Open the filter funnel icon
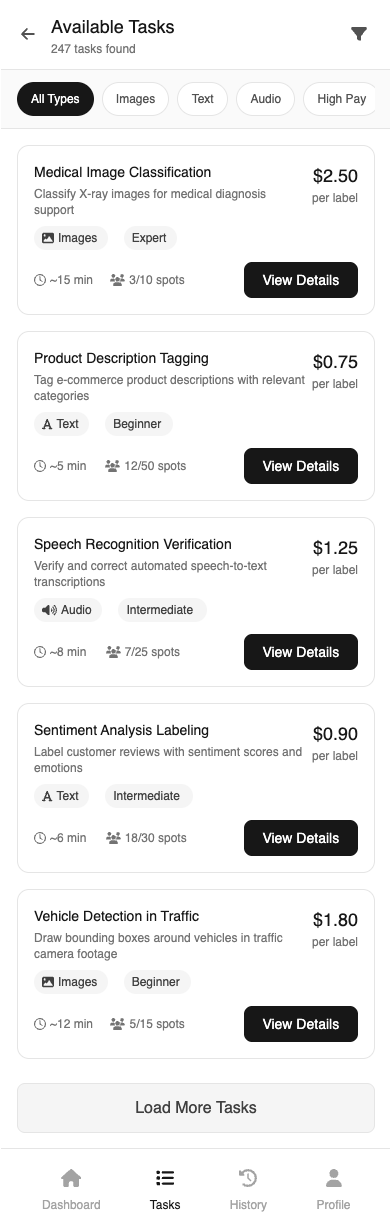 [359, 34]
